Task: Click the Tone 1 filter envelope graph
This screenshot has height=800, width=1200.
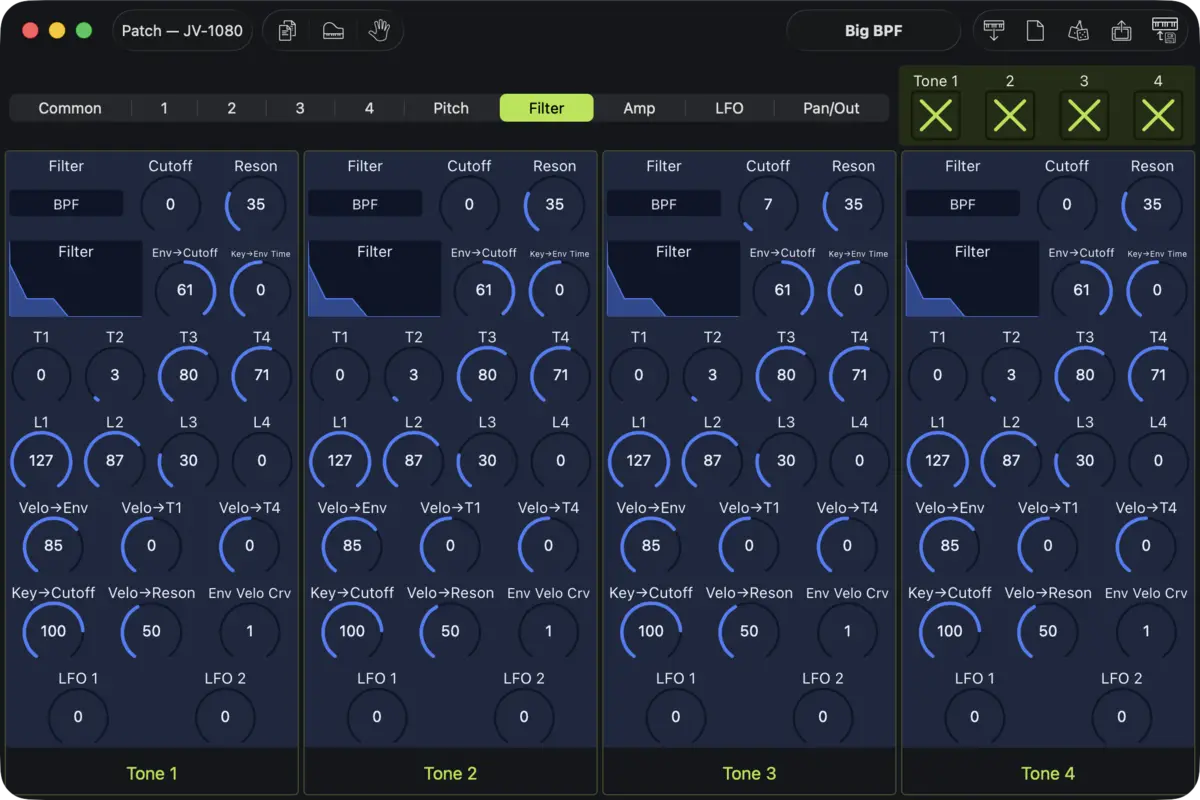Action: click(x=76, y=278)
